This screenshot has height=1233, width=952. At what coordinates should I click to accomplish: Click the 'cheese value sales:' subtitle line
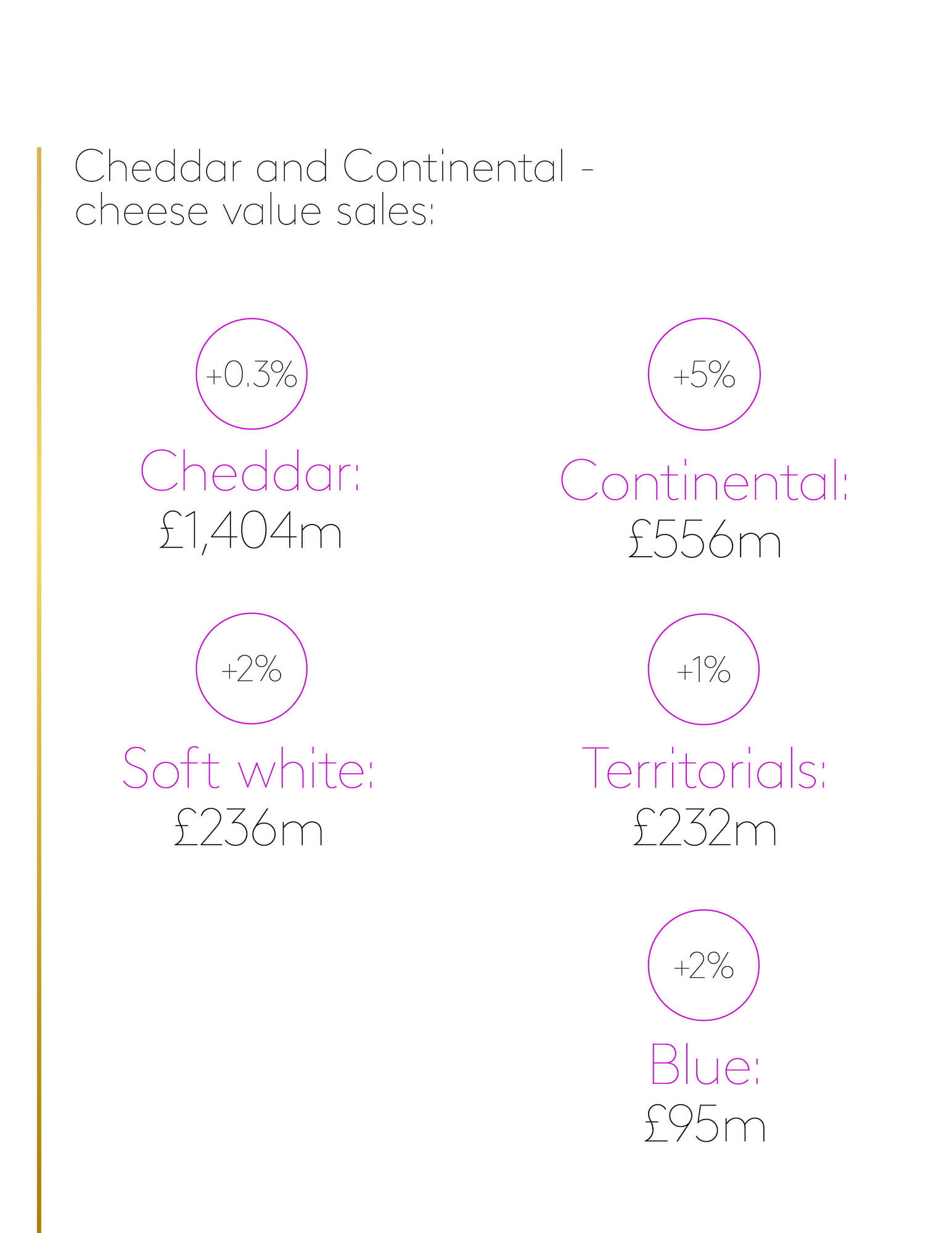(255, 210)
